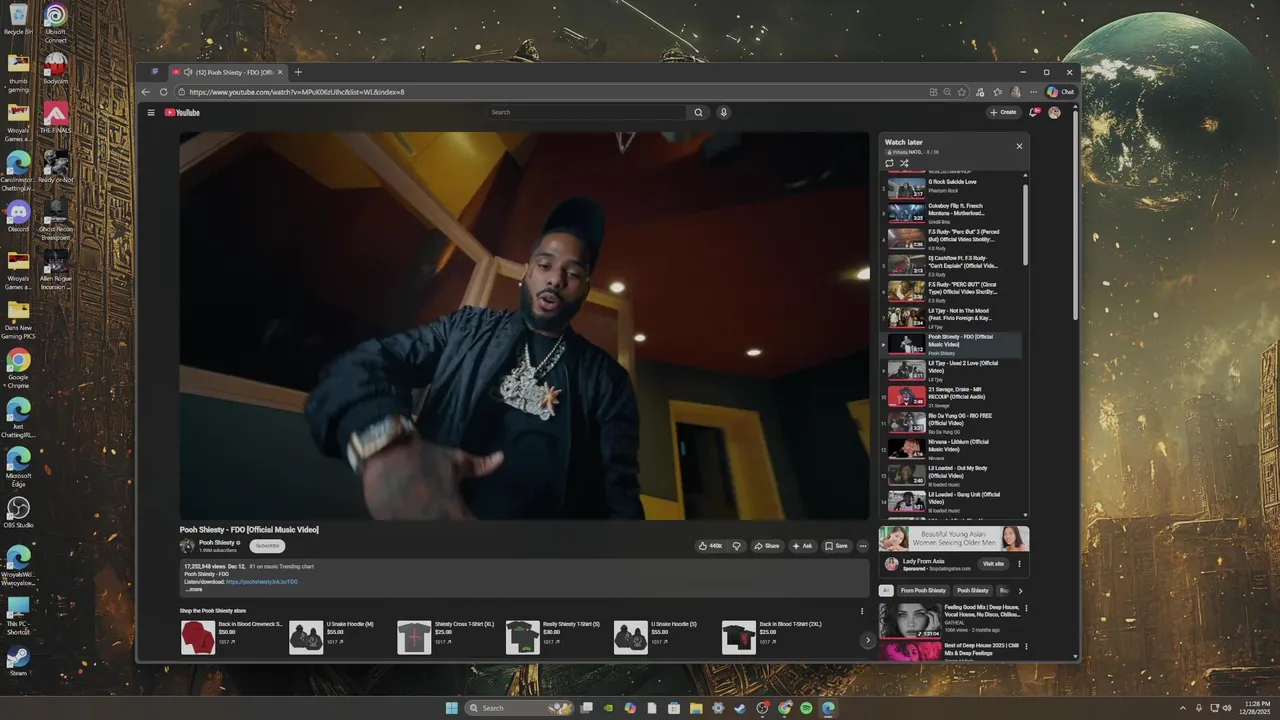
Task: Share the FDO music video
Action: pyautogui.click(x=767, y=546)
